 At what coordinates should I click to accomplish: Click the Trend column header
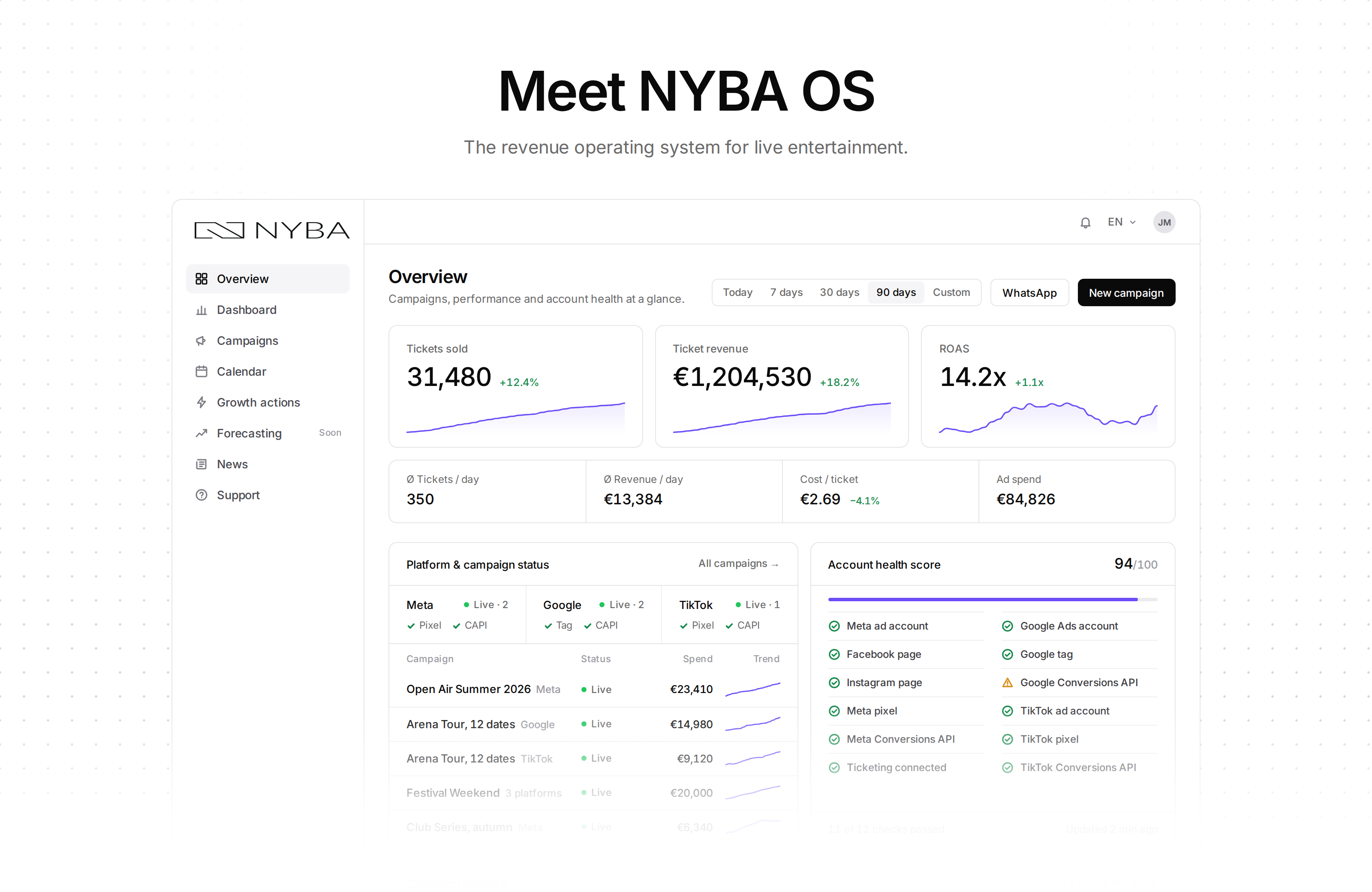[x=766, y=659]
